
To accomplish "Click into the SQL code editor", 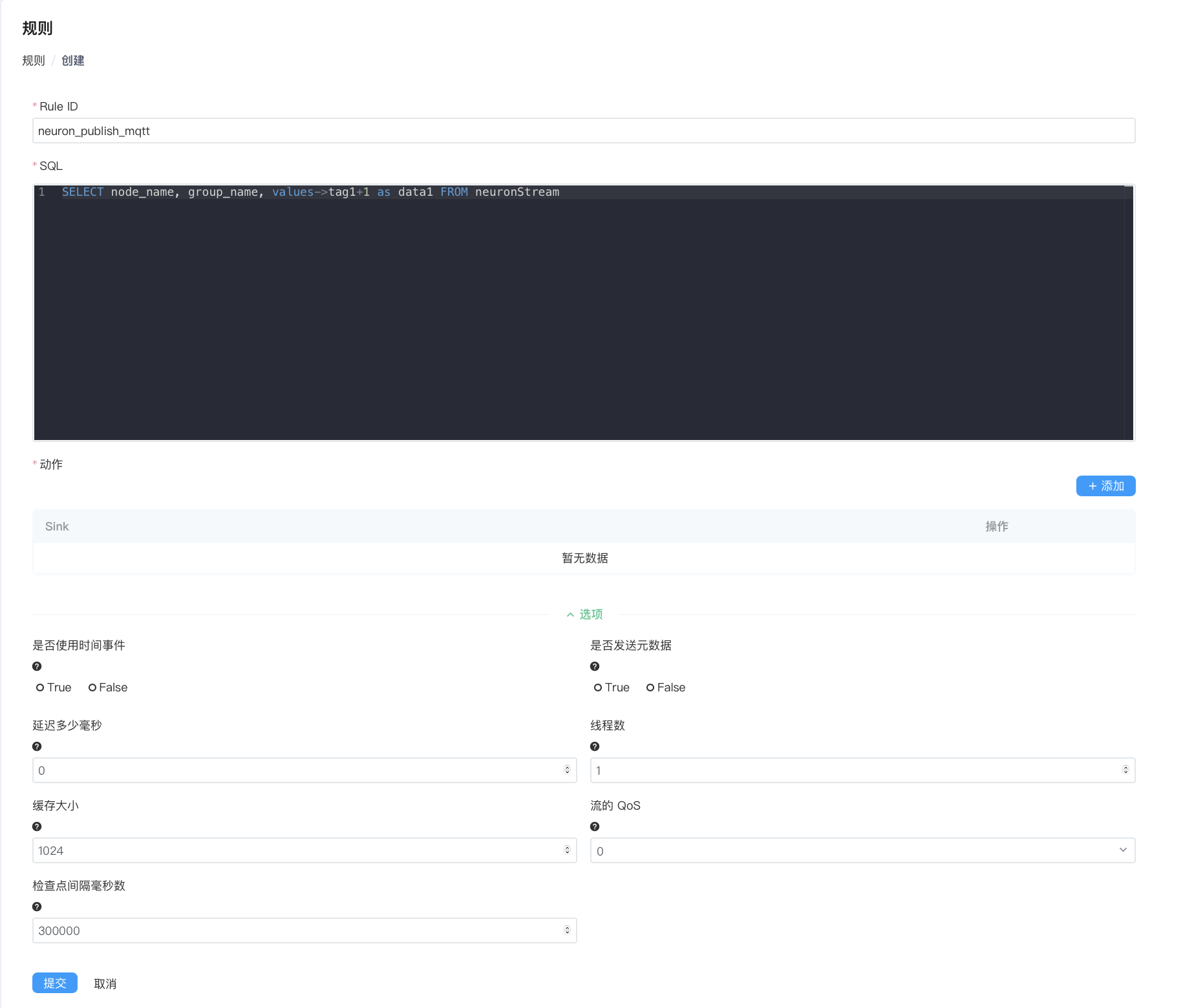I will 584,313.
